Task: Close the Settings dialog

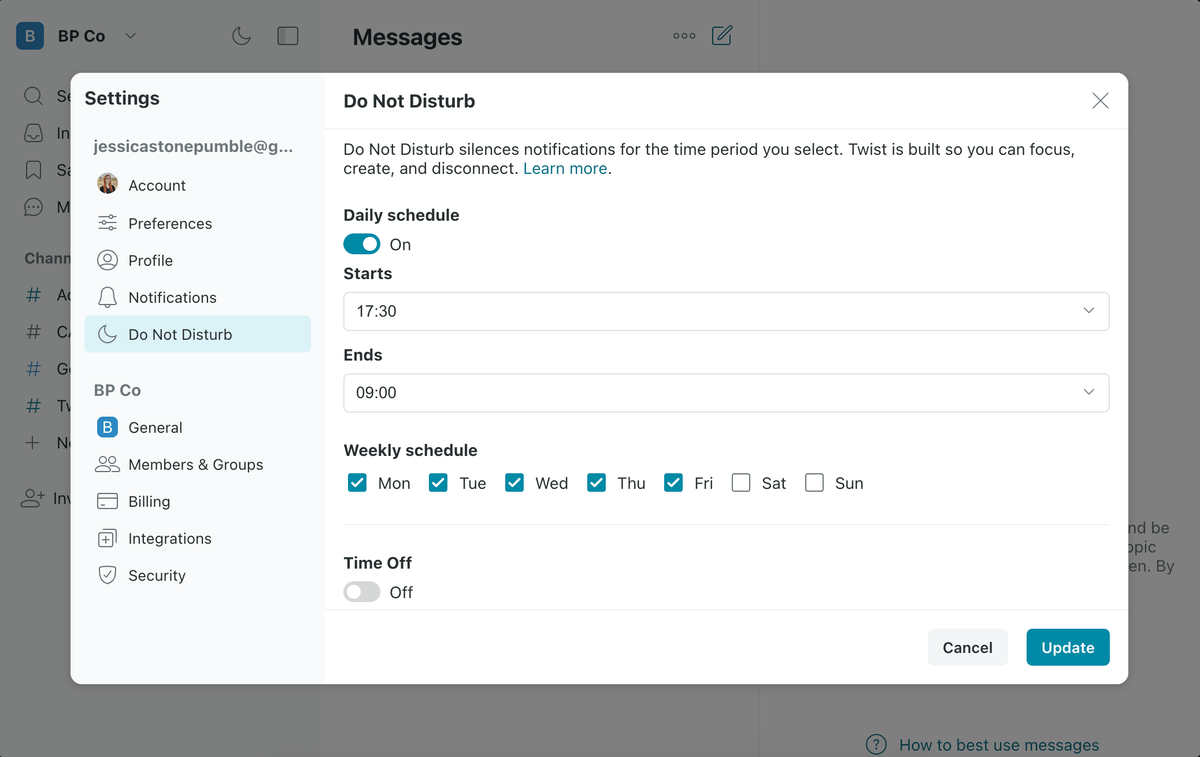Action: click(1100, 100)
